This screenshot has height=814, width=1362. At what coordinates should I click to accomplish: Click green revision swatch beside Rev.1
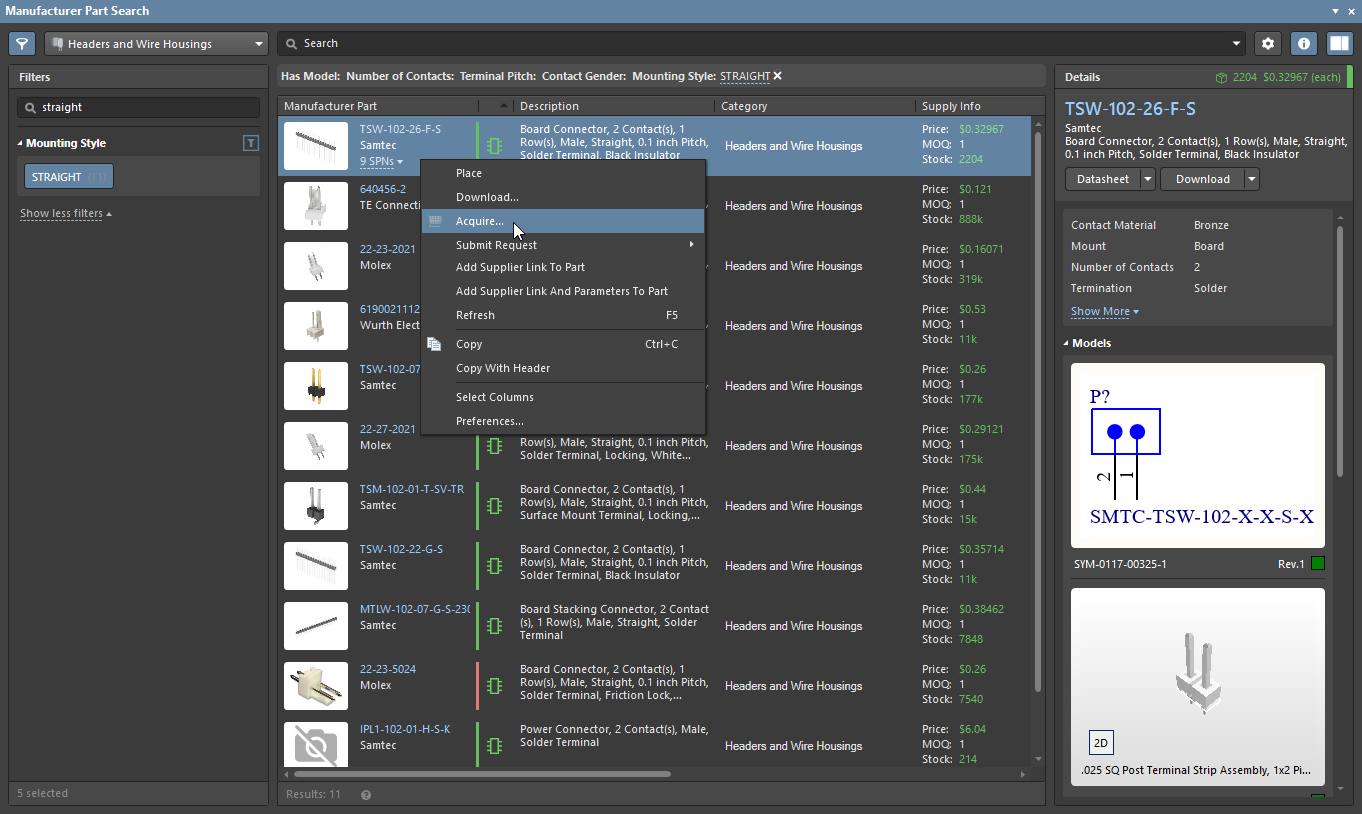1317,564
